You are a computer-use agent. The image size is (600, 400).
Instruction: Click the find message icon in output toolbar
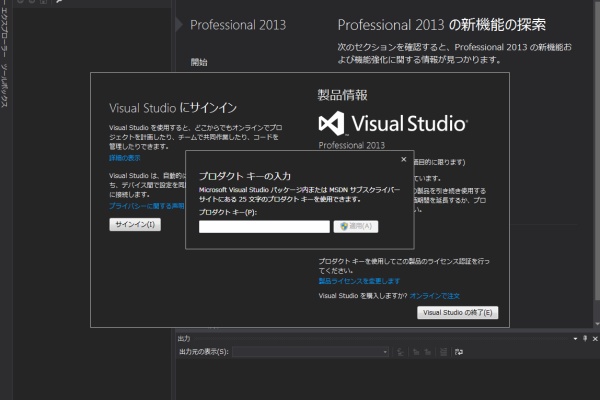[399, 352]
